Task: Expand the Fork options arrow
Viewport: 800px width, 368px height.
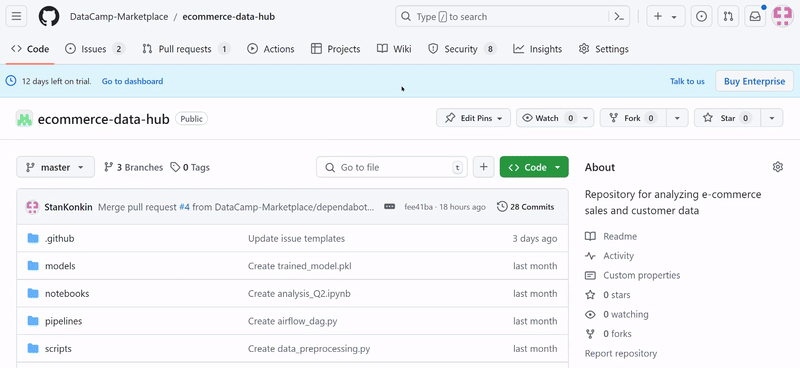Action: pyautogui.click(x=677, y=118)
